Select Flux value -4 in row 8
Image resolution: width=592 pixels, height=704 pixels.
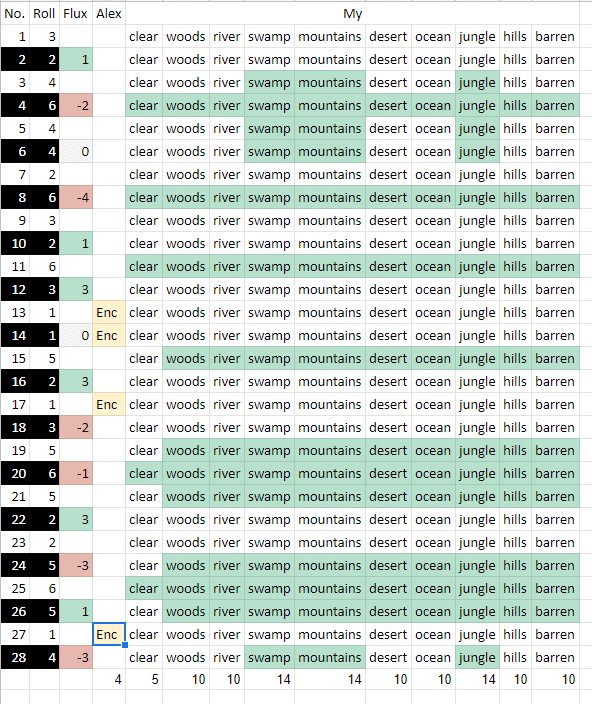pos(76,198)
